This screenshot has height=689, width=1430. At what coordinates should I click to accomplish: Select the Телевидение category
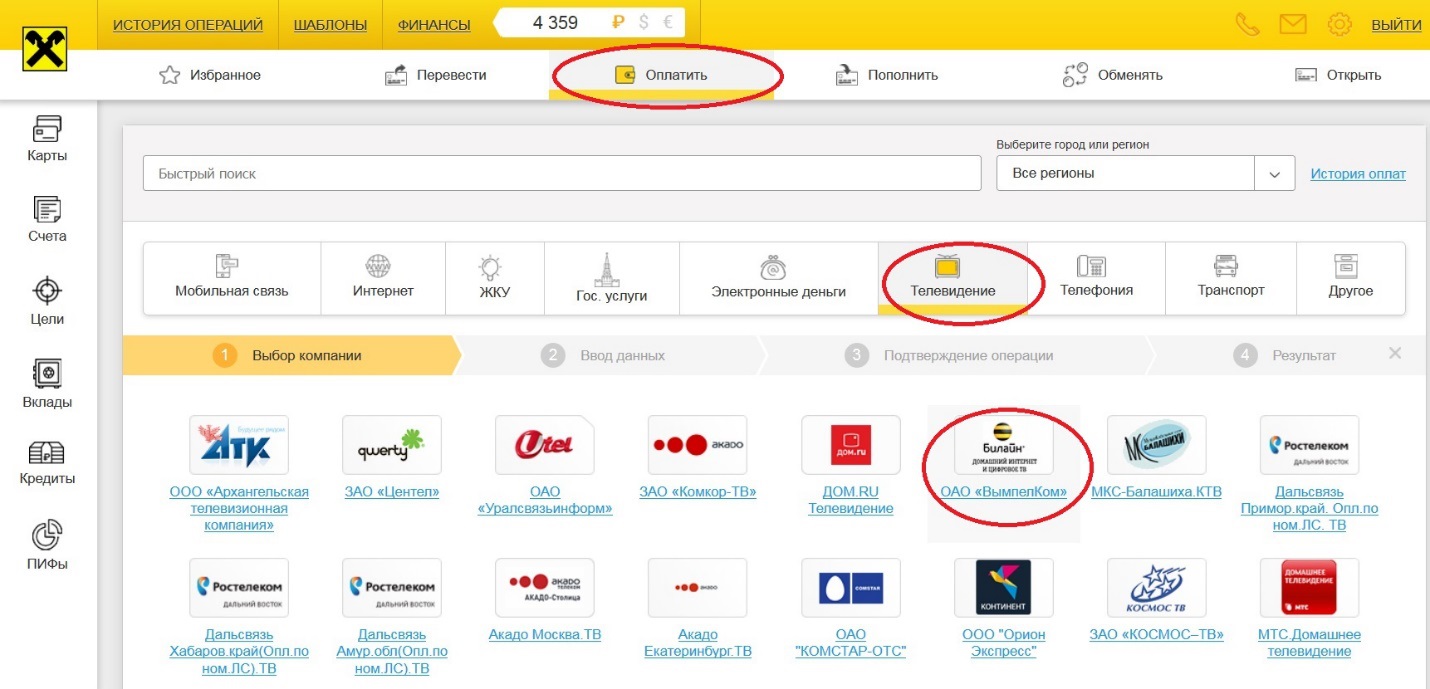(x=953, y=278)
